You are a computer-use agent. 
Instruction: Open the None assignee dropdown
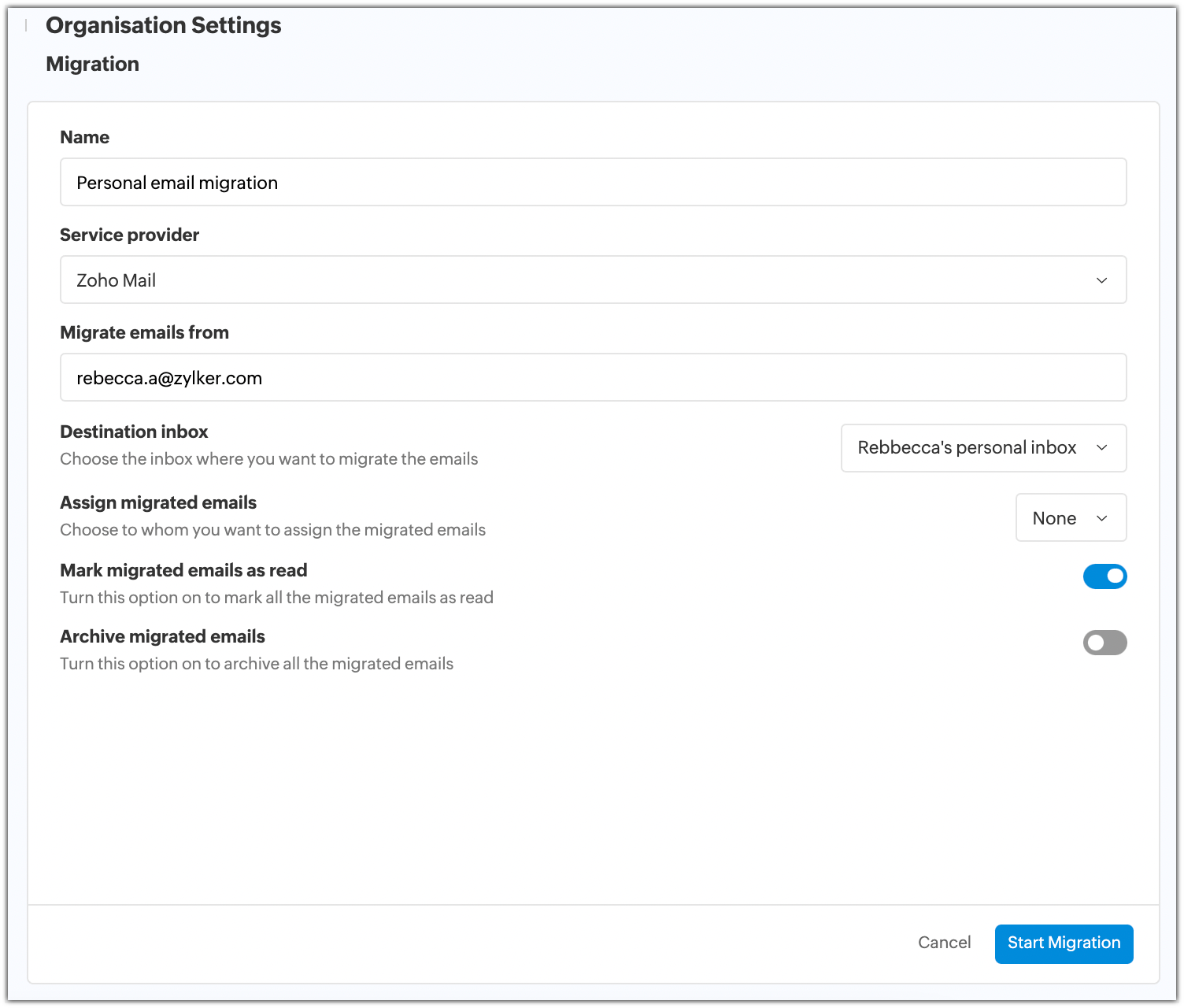click(1055, 518)
